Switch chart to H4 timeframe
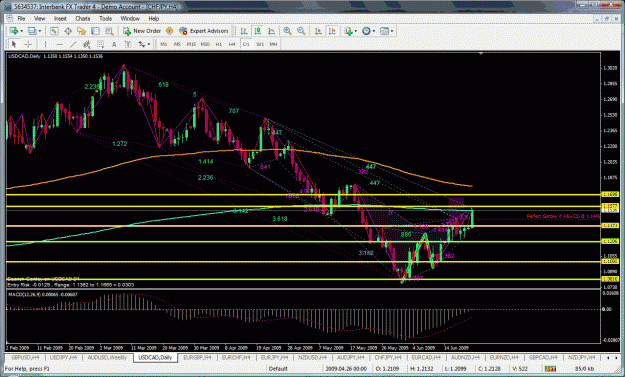Image resolution: width=625 pixels, height=377 pixels. [232, 44]
